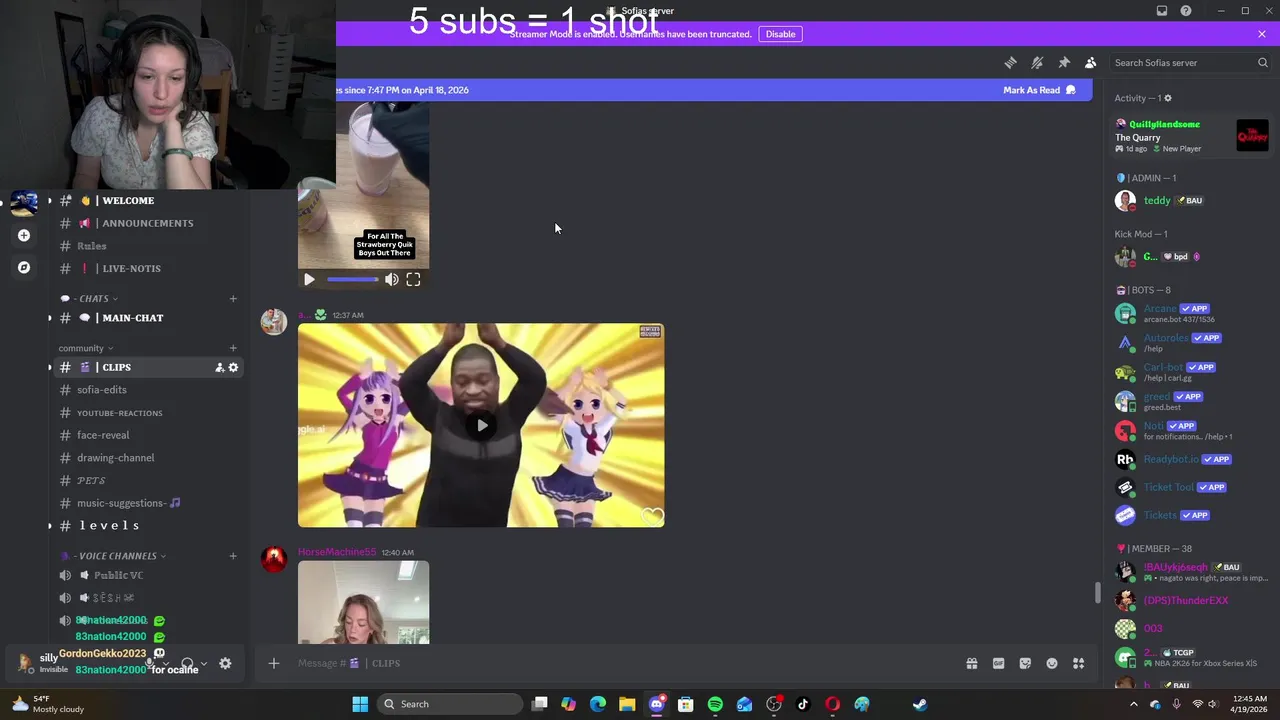Screen dimensions: 1280x720
Task: Open Edit Channel gear on CLIPS
Action: point(233,367)
